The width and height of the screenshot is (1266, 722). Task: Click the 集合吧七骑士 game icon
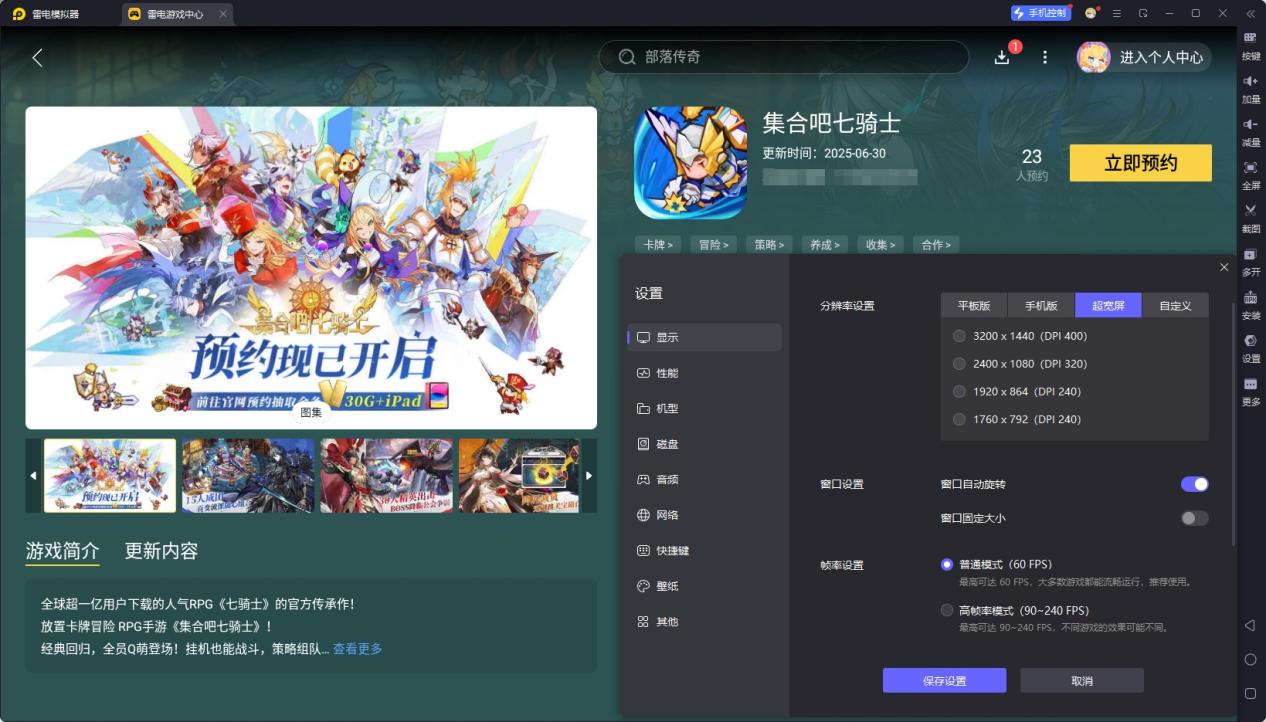pyautogui.click(x=691, y=162)
